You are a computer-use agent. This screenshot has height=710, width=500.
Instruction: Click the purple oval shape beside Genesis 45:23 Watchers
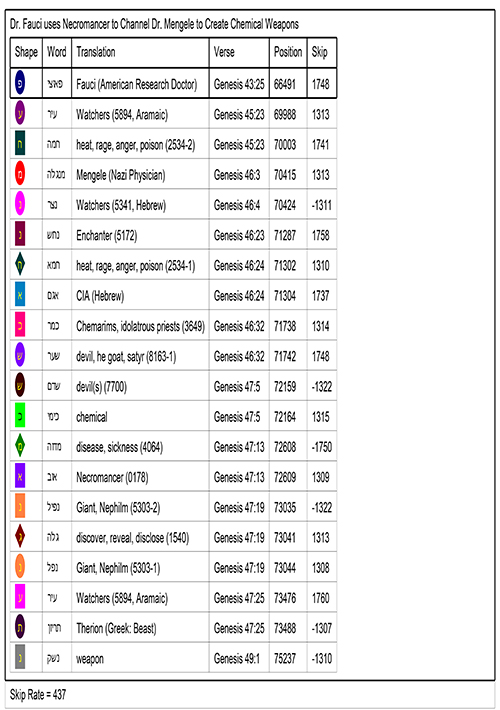coord(20,114)
